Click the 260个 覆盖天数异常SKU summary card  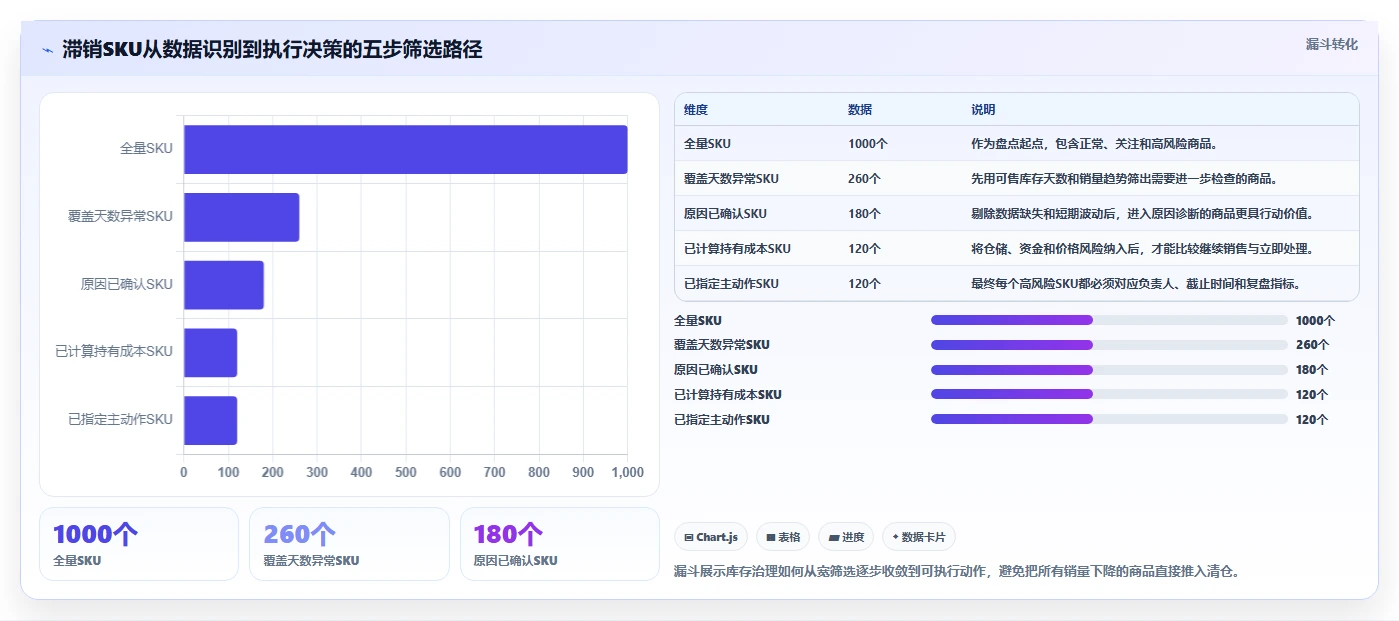point(349,544)
